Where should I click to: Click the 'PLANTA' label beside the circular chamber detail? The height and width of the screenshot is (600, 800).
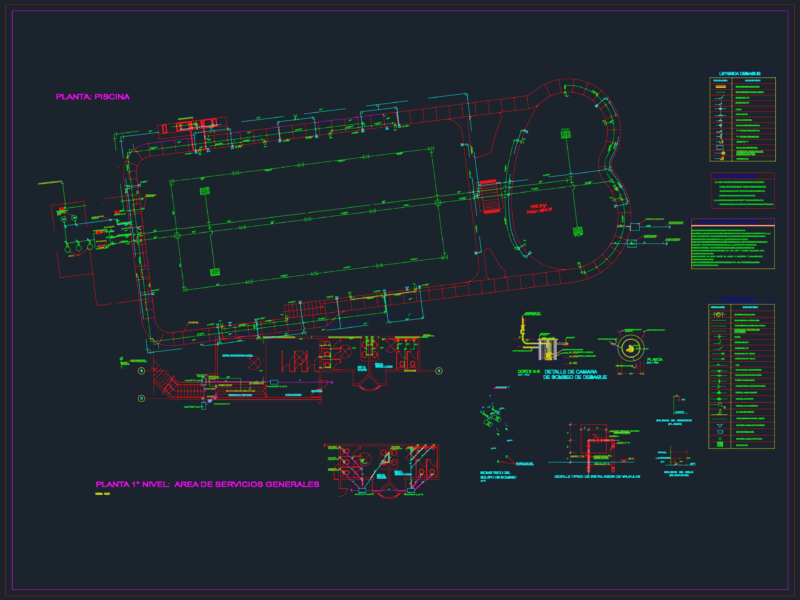click(654, 360)
